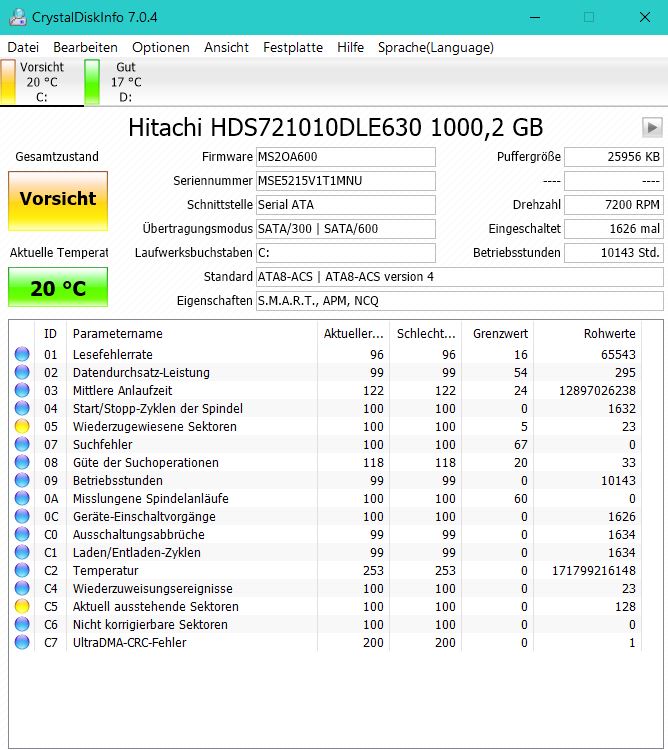Click the Drehzahl field 7200 RPM
Screen dimensions: 668x750
click(x=613, y=205)
